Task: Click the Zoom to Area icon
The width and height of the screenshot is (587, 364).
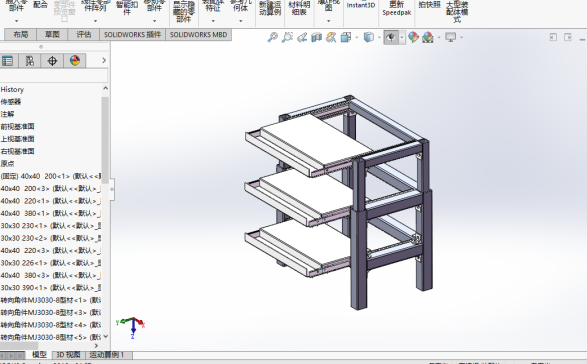Action: (x=287, y=37)
